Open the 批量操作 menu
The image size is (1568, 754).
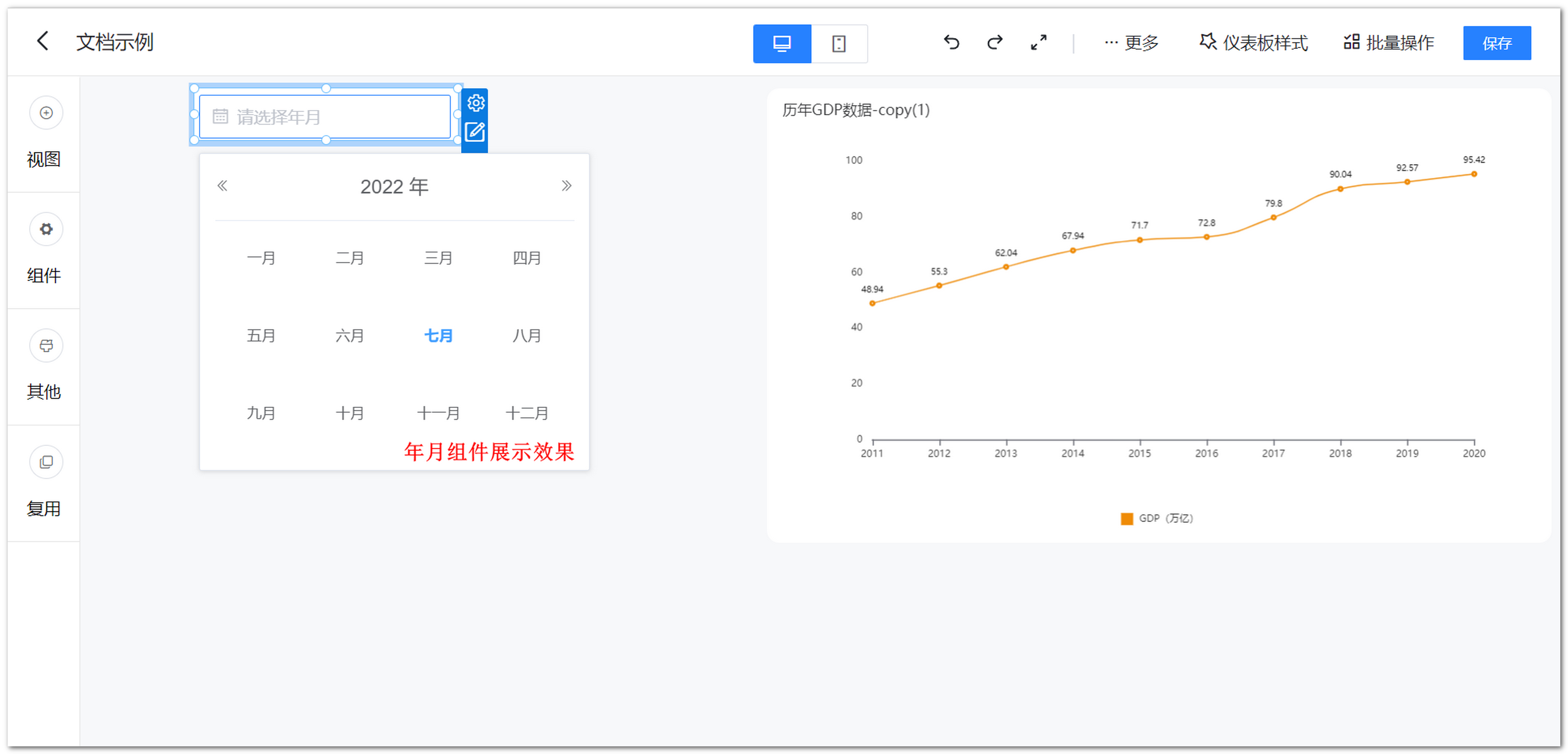pos(1388,42)
